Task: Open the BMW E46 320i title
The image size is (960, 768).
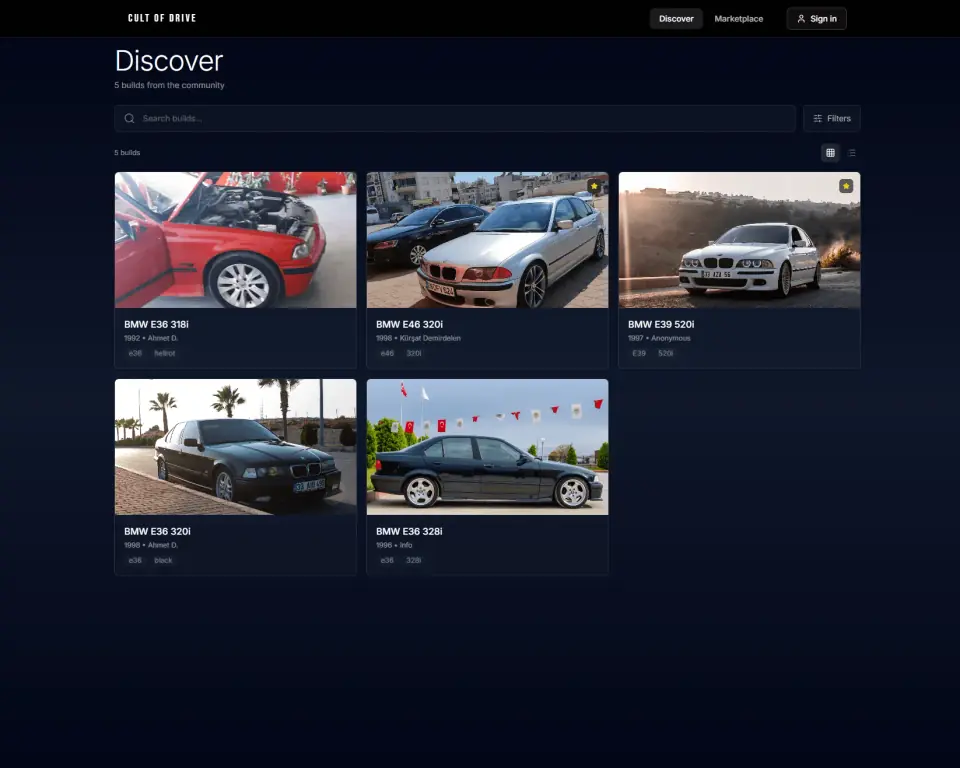Action: point(409,324)
